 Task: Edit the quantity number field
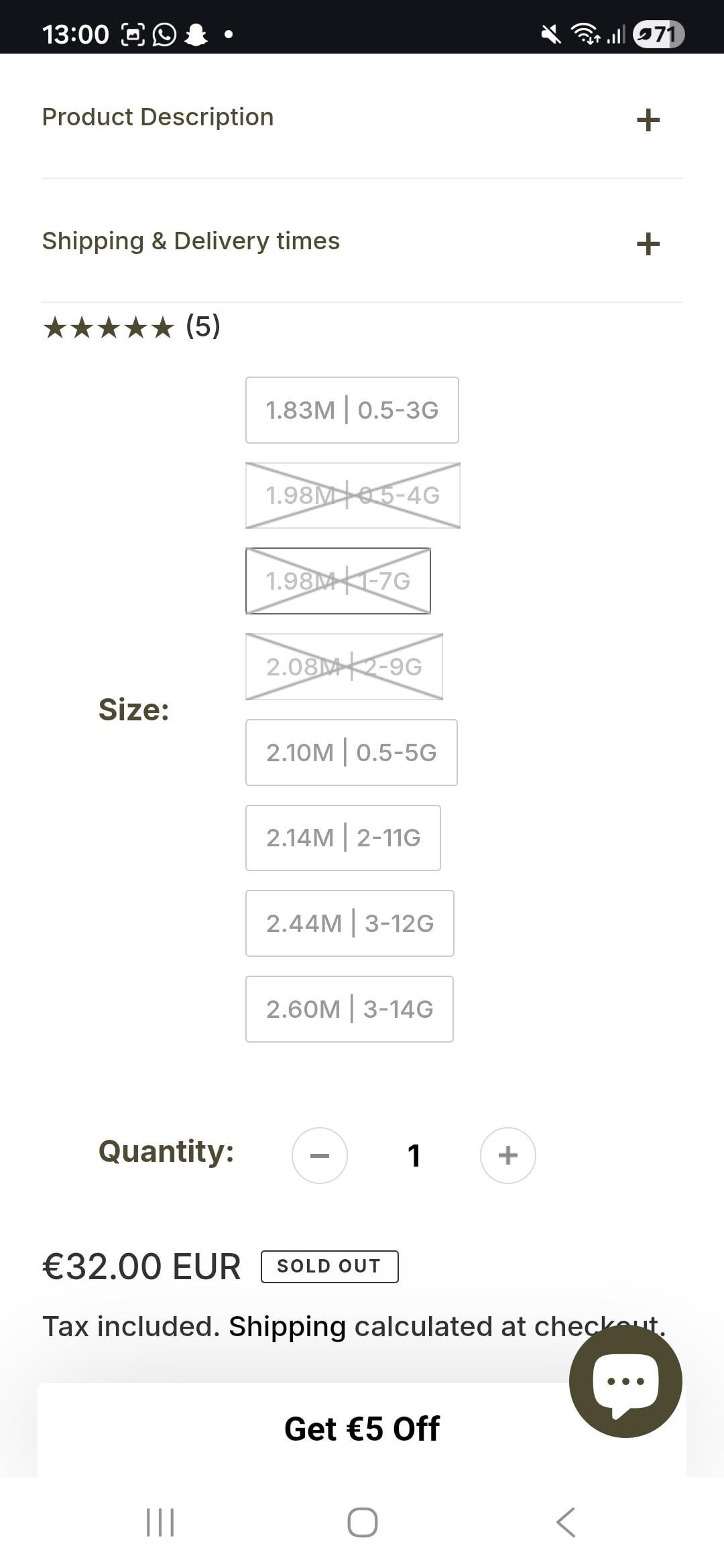(414, 1155)
